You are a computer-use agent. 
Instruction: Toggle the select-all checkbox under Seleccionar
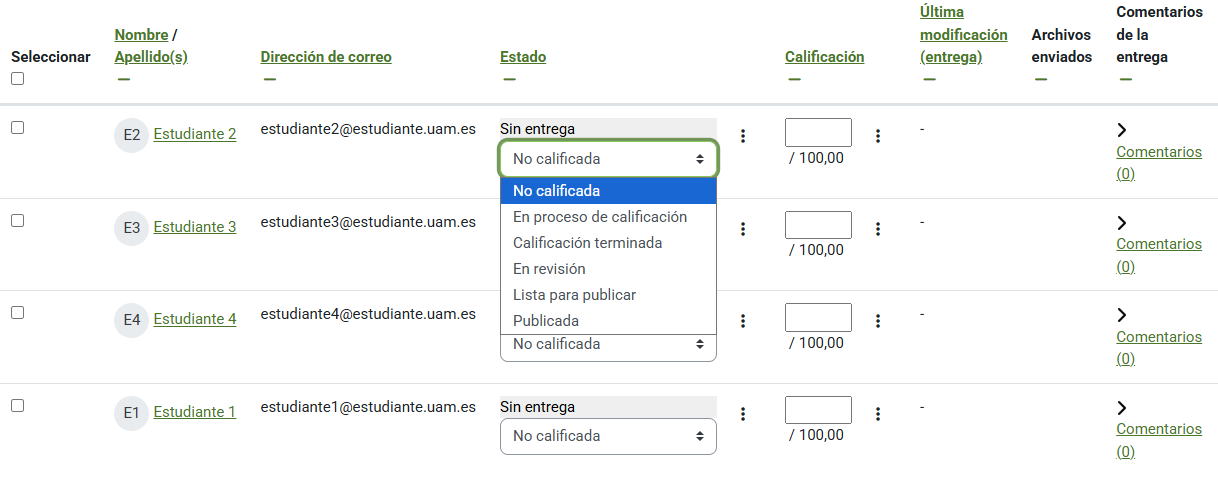coord(17,79)
